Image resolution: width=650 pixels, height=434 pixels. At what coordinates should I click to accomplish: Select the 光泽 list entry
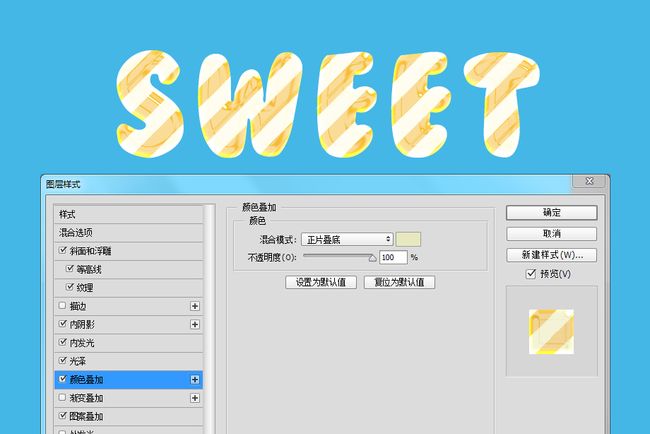[129, 361]
